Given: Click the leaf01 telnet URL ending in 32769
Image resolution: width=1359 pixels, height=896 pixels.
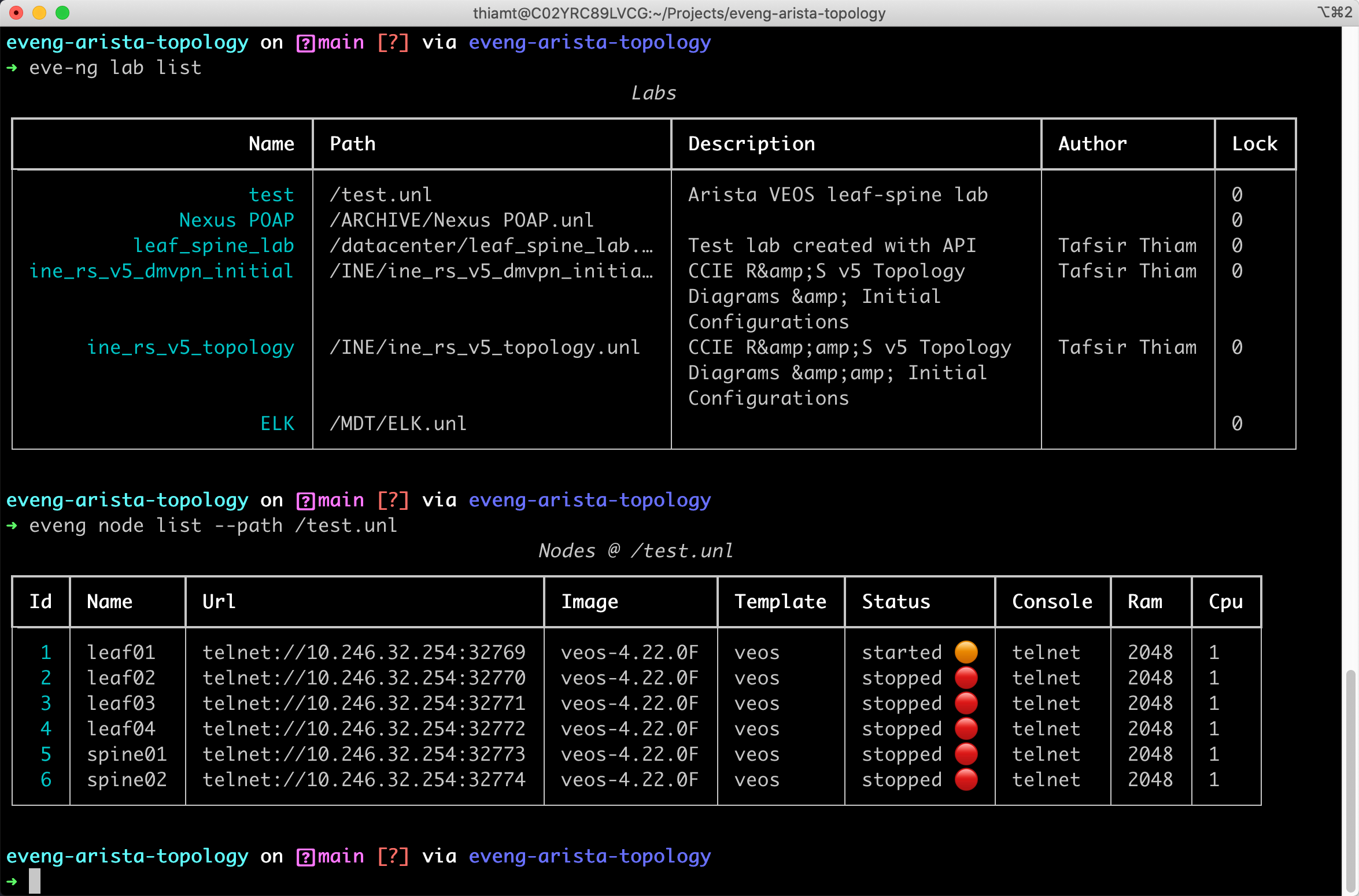Looking at the screenshot, I should click(x=364, y=652).
